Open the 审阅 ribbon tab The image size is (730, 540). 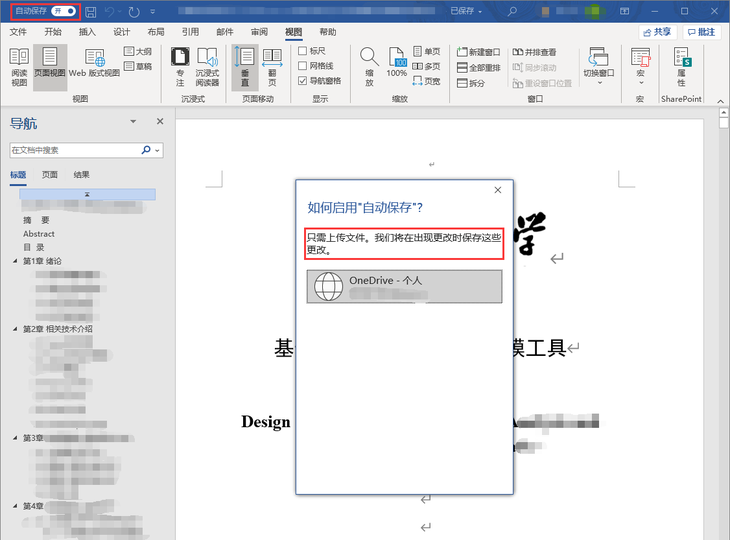pyautogui.click(x=259, y=32)
